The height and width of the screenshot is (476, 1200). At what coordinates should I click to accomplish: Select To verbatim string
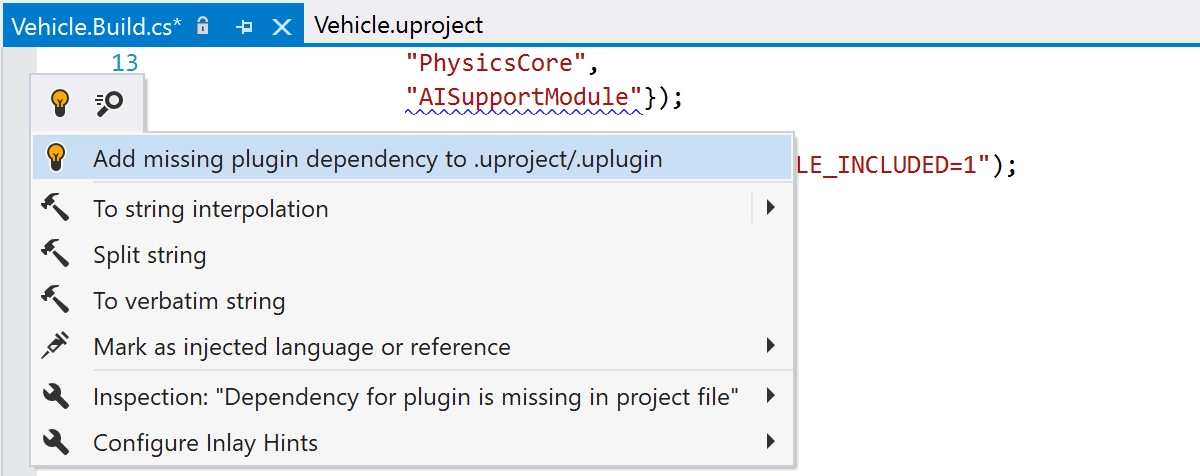click(413, 301)
